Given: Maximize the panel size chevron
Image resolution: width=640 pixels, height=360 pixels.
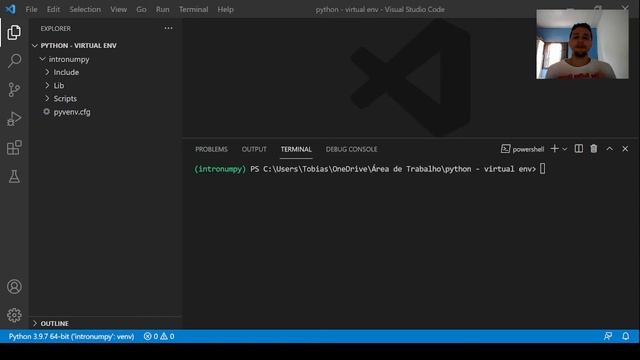Looking at the screenshot, I should pos(609,149).
